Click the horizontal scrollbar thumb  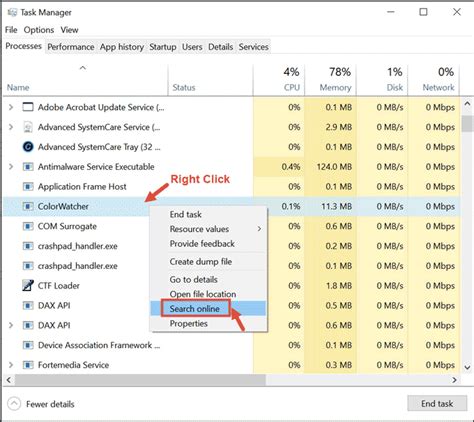pyautogui.click(x=140, y=380)
